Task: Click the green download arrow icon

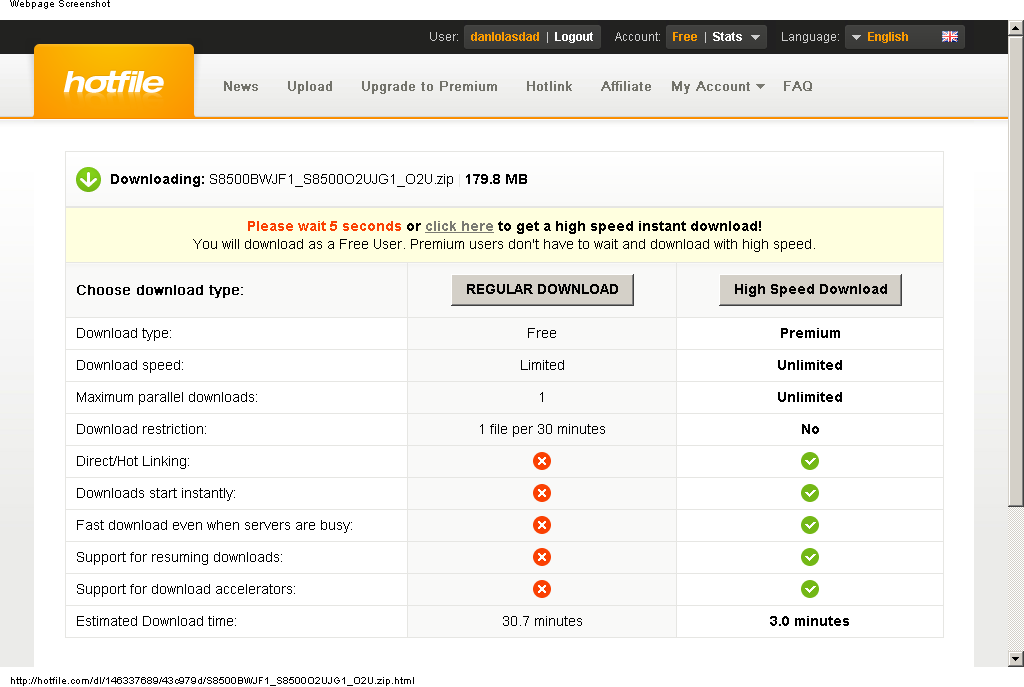Action: (88, 180)
